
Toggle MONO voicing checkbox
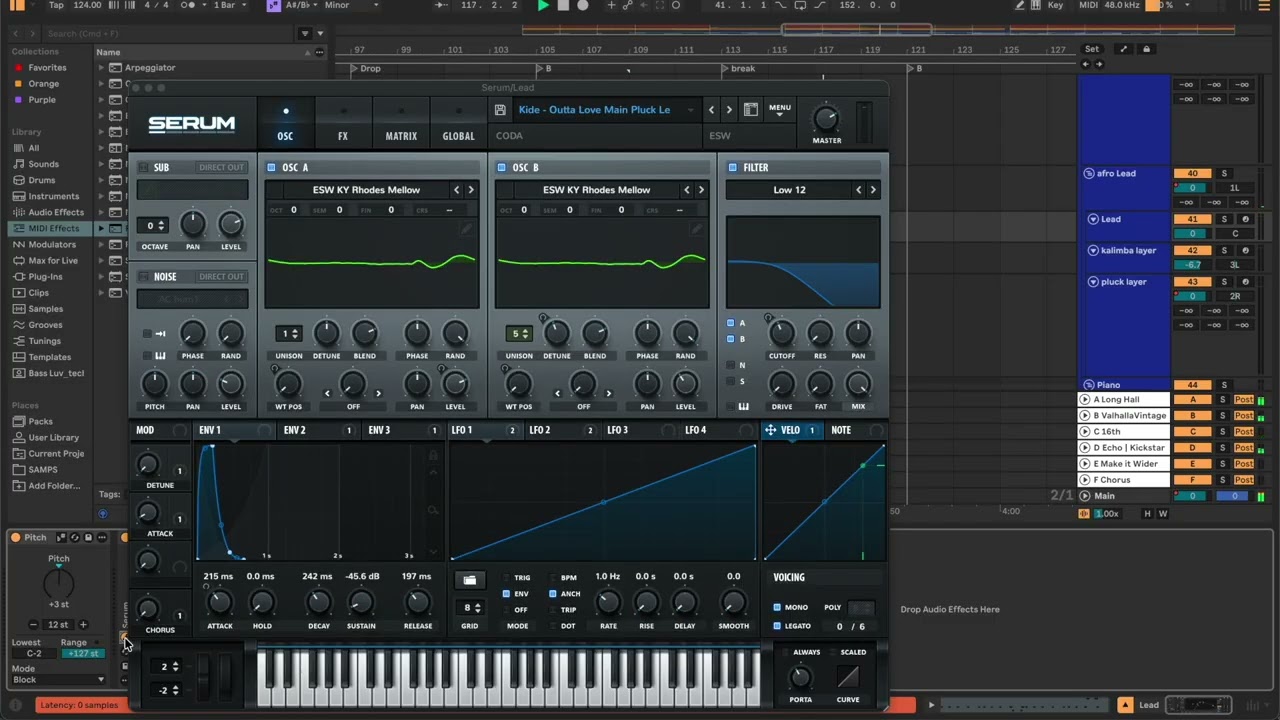point(777,607)
